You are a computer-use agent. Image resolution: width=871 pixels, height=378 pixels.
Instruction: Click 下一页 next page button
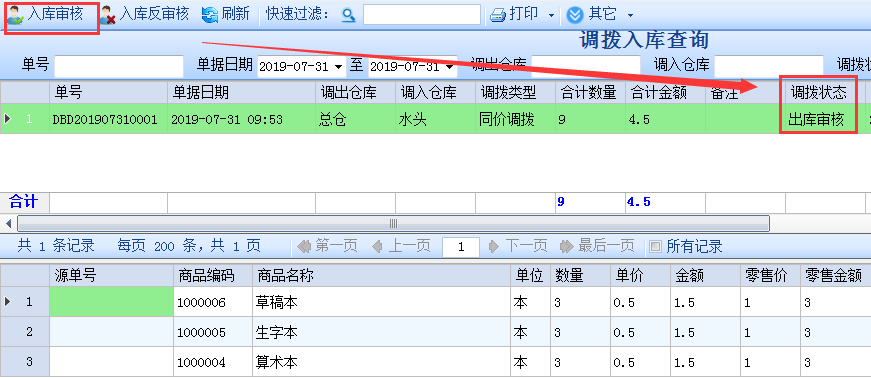(x=518, y=246)
